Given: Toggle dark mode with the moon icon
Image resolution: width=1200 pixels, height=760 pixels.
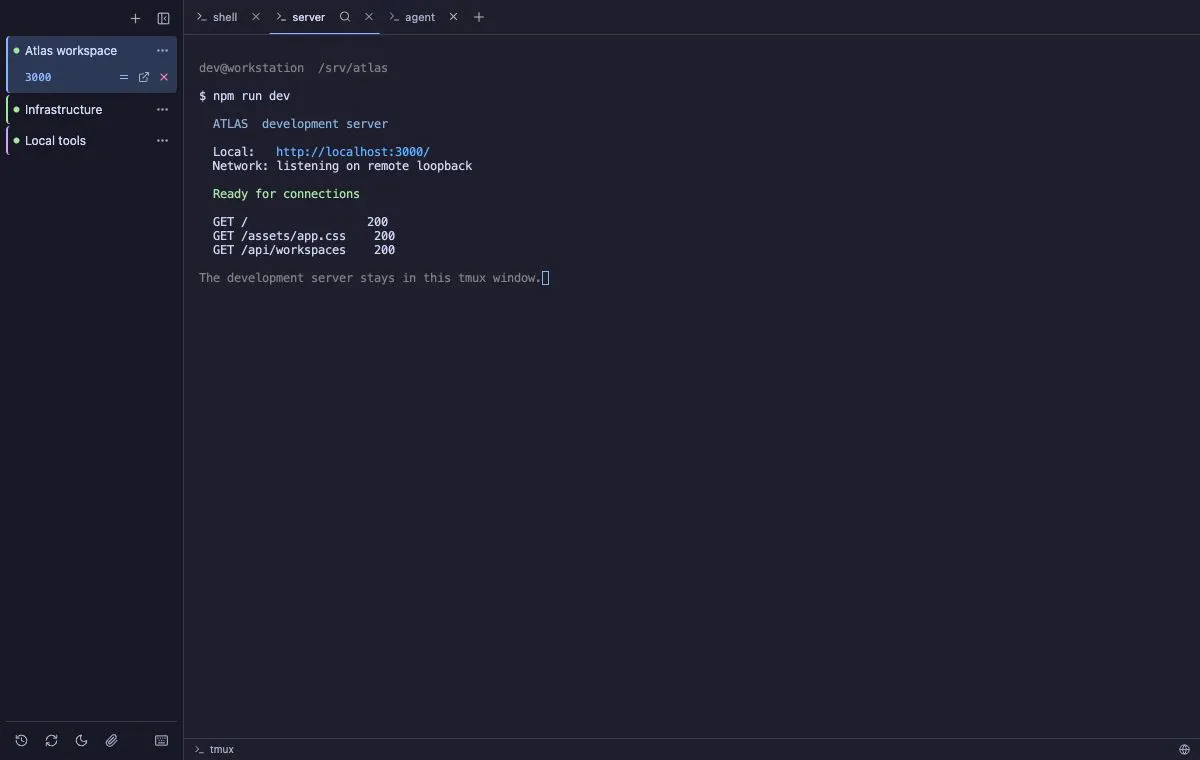Looking at the screenshot, I should pyautogui.click(x=81, y=741).
